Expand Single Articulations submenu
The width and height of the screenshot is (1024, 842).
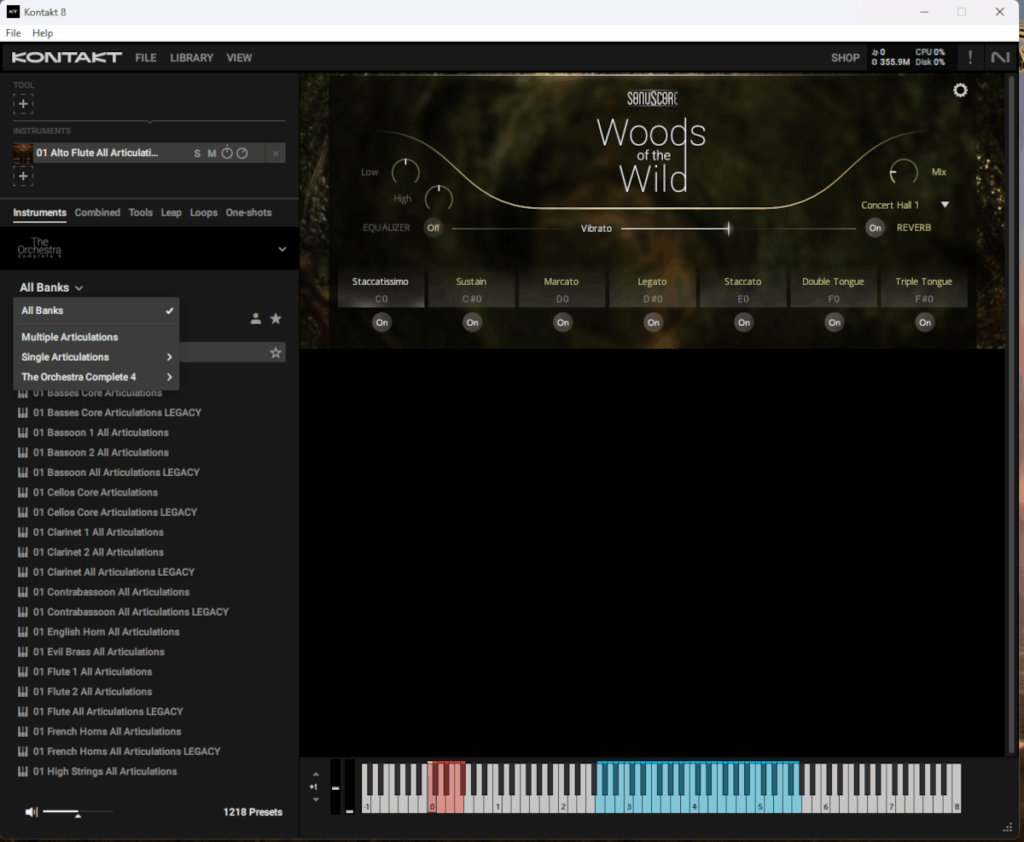(x=96, y=357)
